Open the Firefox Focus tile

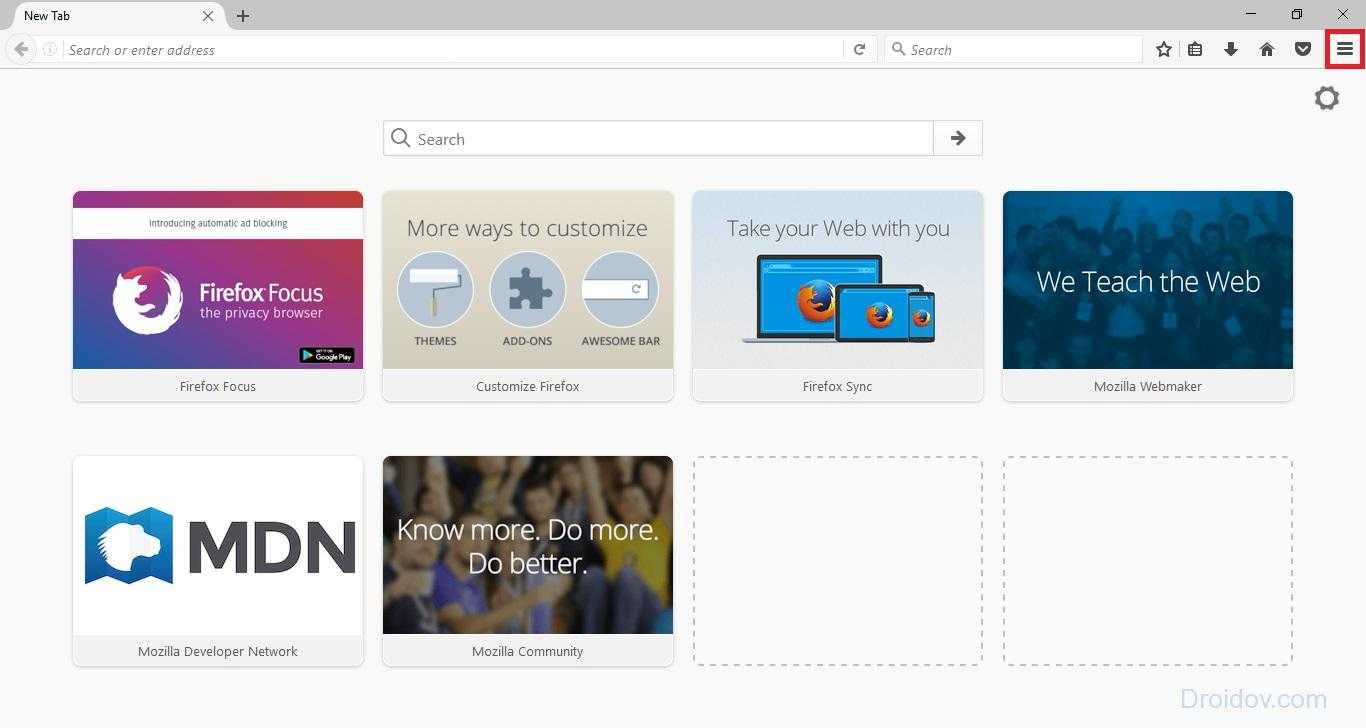tap(218, 296)
